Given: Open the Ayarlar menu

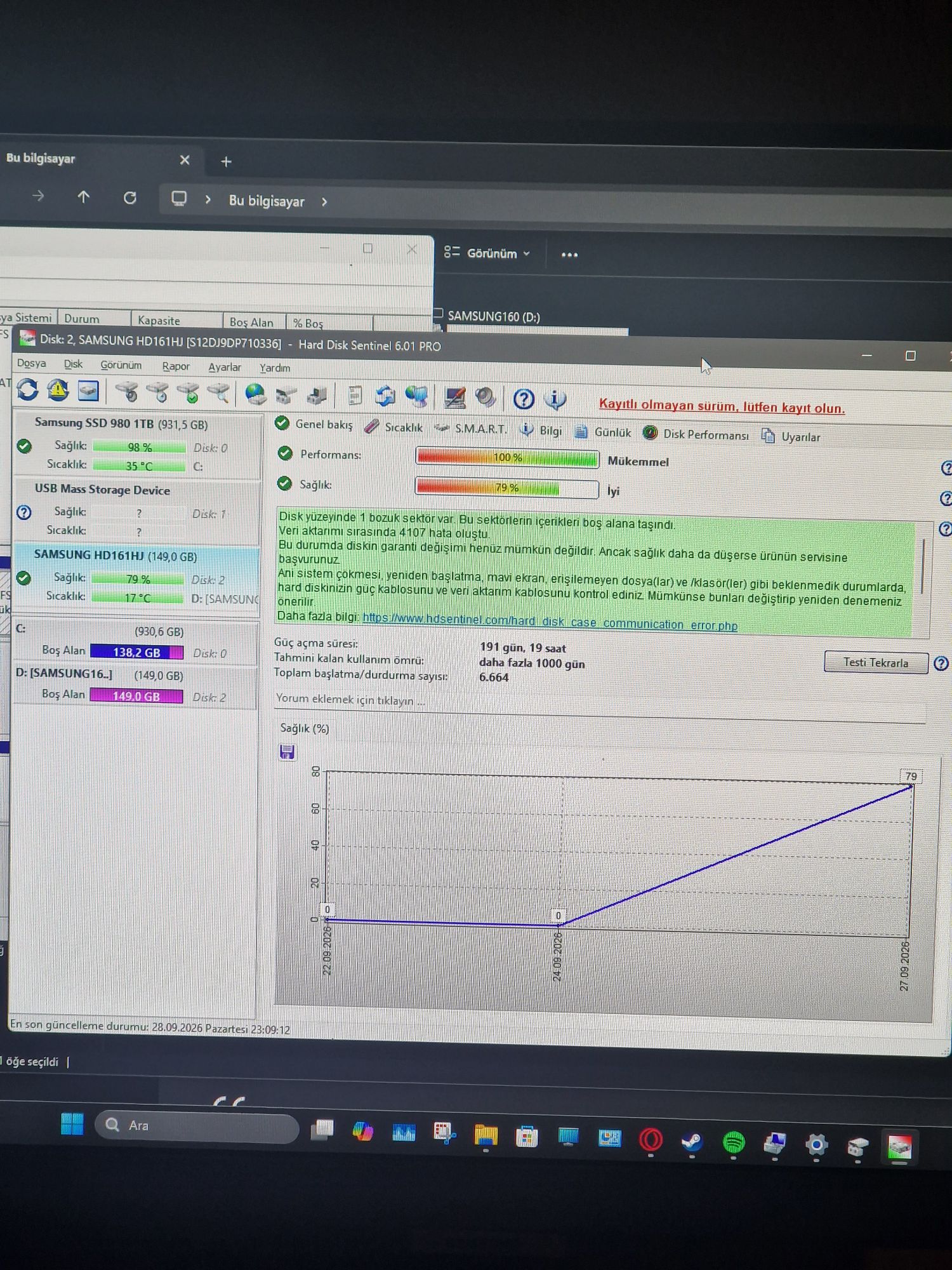Looking at the screenshot, I should (x=225, y=367).
